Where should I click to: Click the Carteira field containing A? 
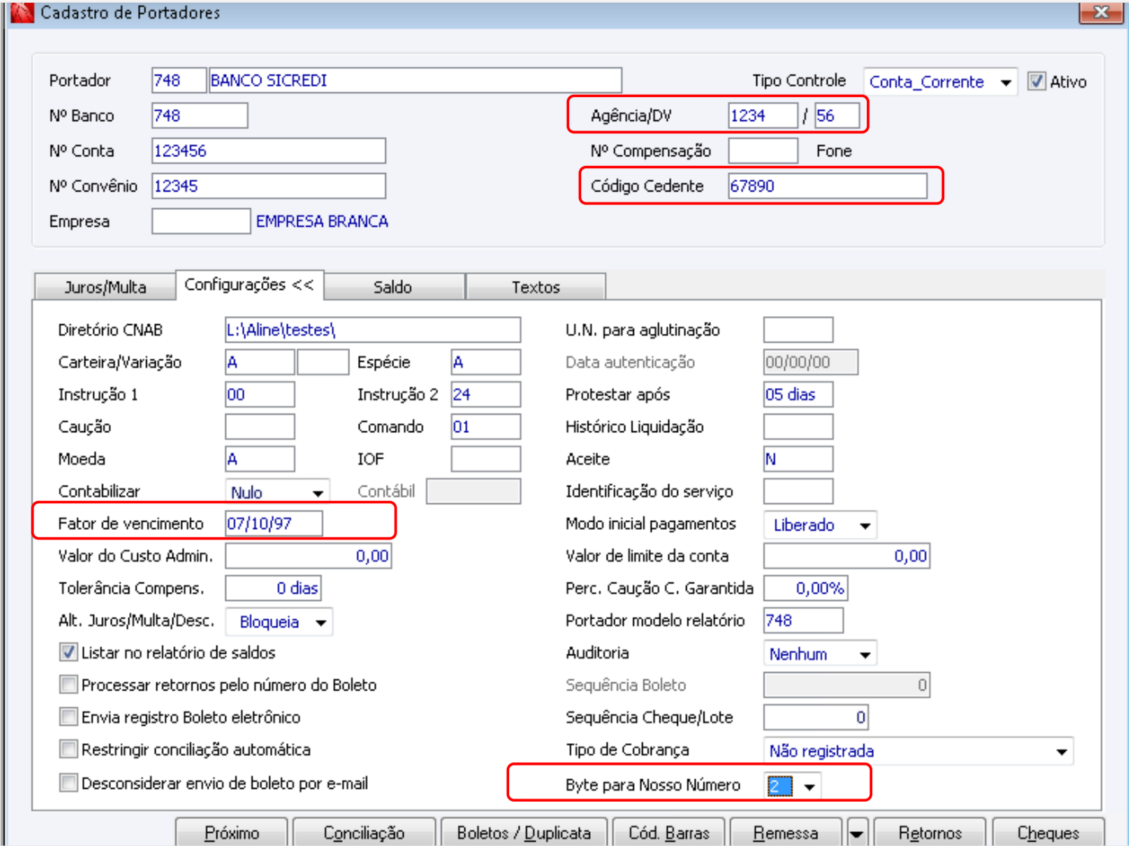pos(260,362)
